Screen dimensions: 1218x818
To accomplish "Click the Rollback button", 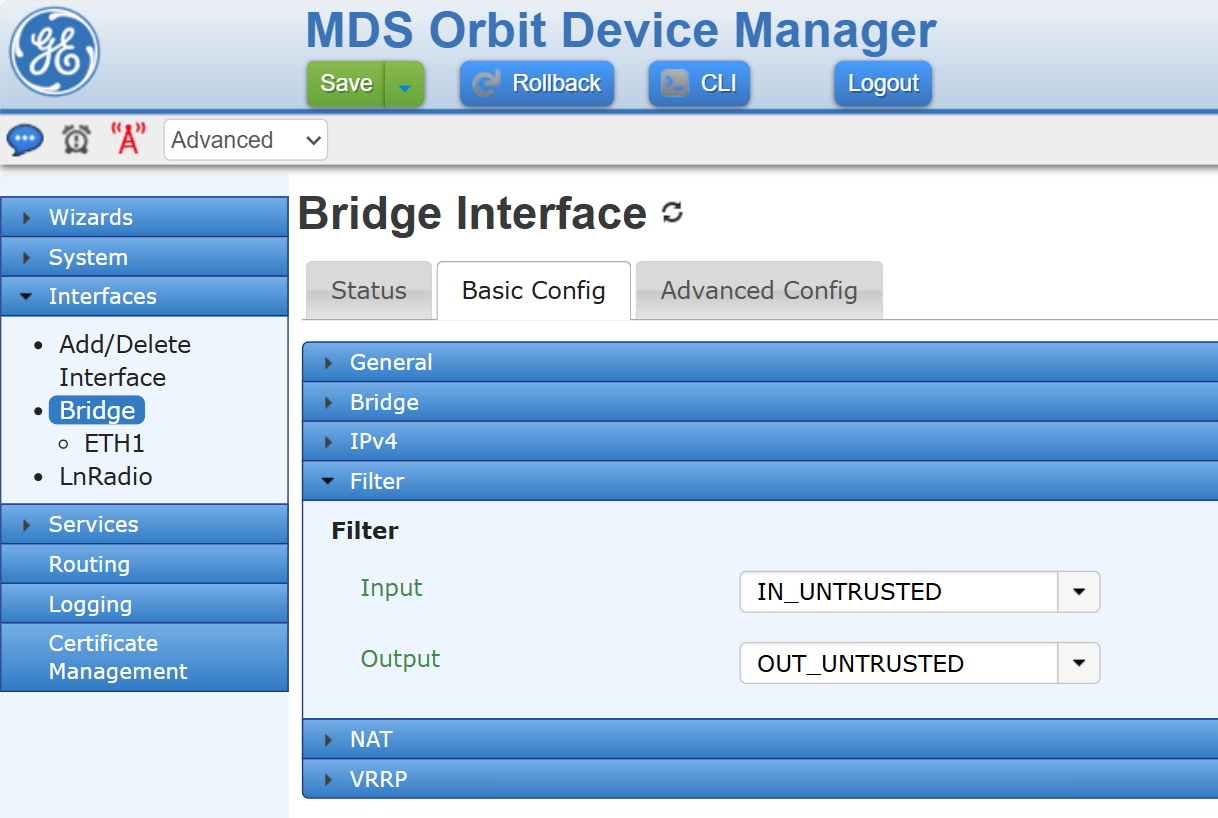I will coord(537,84).
